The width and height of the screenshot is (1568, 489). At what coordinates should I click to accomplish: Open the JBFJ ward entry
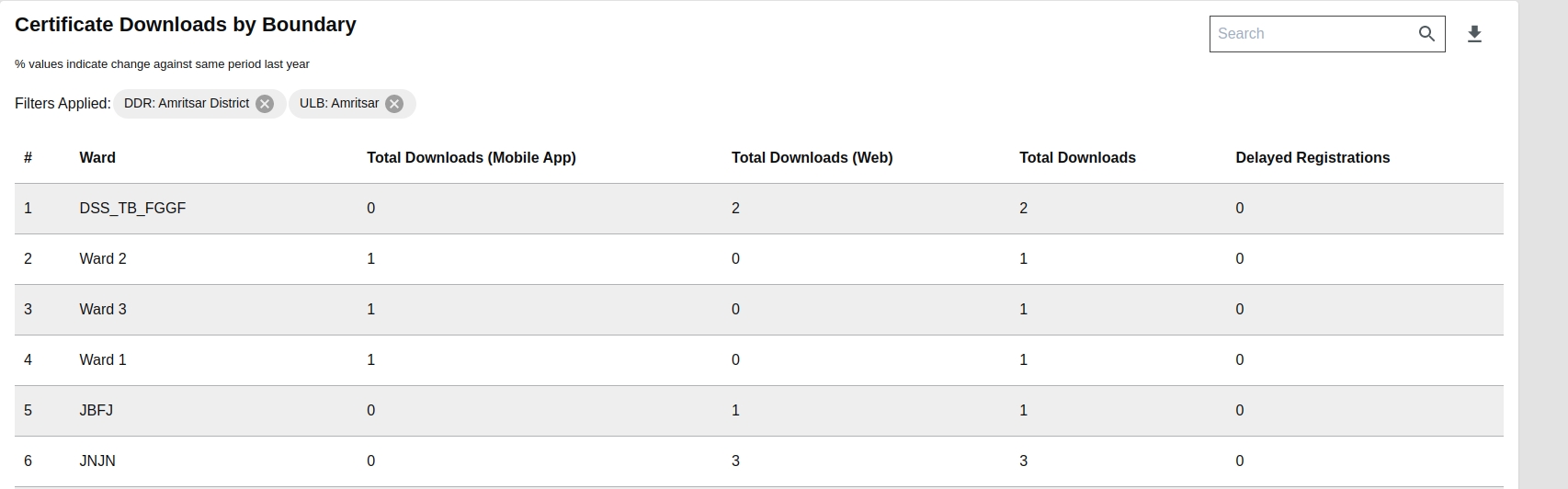tap(97, 411)
